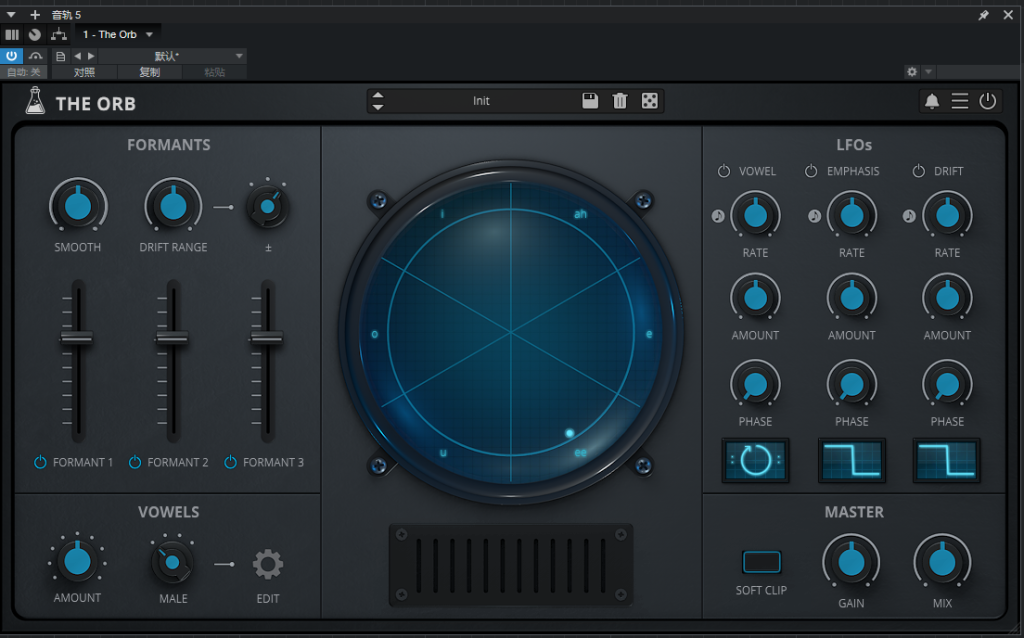Click the SMOOTH knob
Image resolution: width=1024 pixels, height=638 pixels.
click(78, 206)
